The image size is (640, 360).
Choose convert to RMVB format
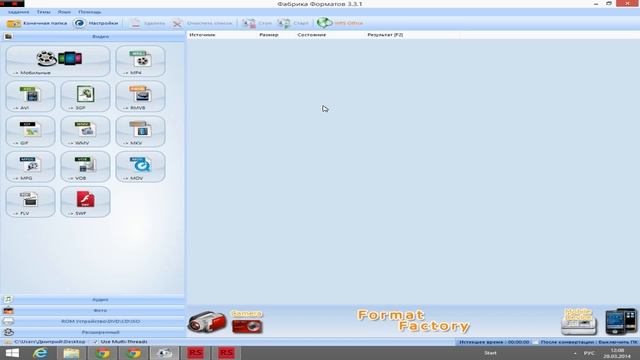tap(140, 96)
